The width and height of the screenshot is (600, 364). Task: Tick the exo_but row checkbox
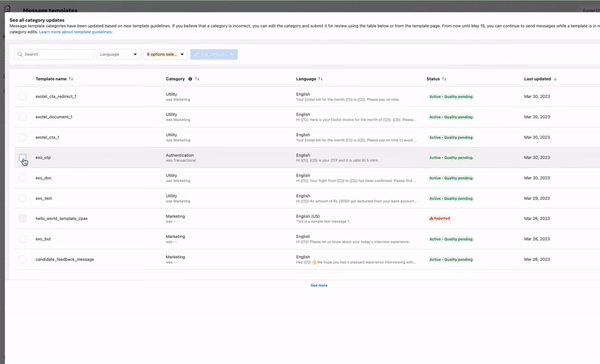pos(23,239)
